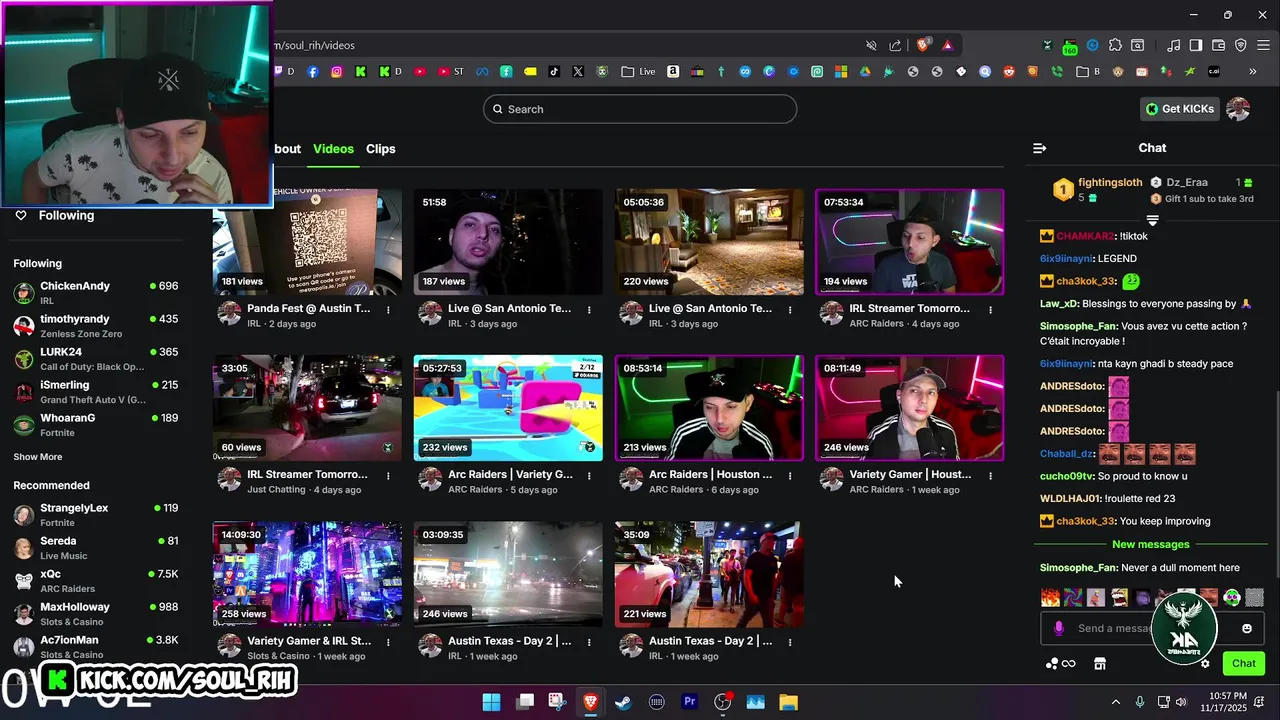1280x720 pixels.
Task: Open the Live bookmarks folder
Action: (638, 72)
